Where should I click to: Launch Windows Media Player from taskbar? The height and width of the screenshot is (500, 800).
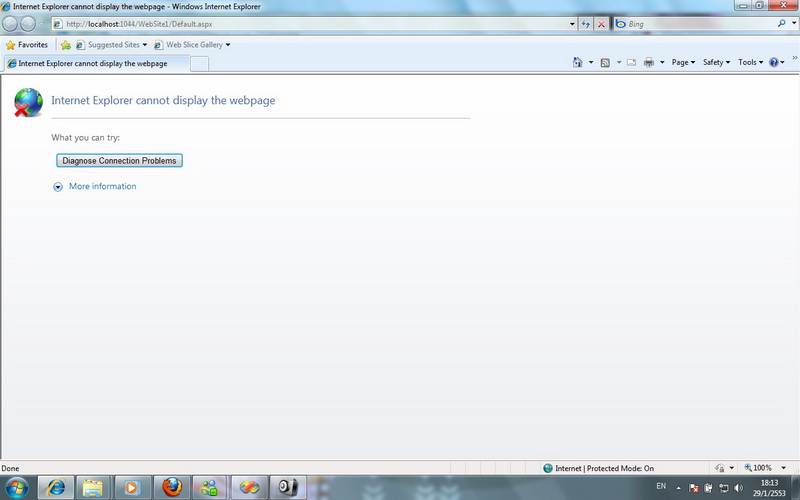click(x=132, y=488)
